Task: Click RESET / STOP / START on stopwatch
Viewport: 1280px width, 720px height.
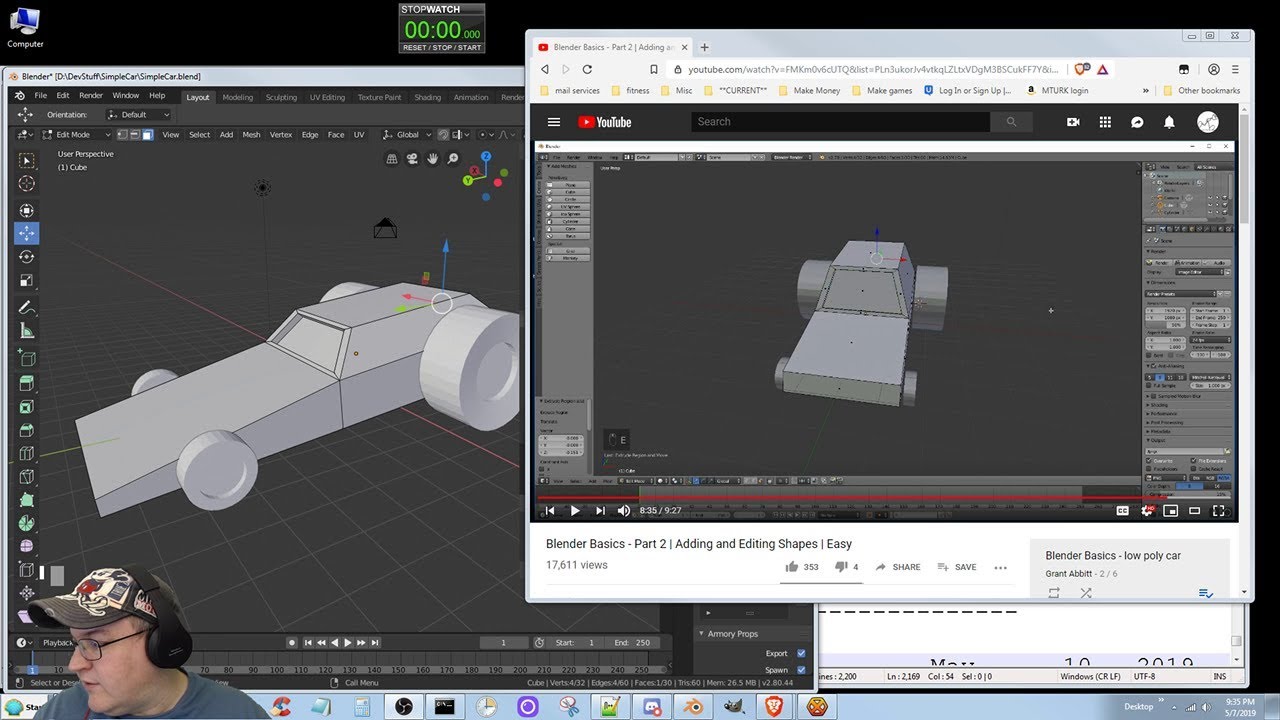Action: point(441,47)
